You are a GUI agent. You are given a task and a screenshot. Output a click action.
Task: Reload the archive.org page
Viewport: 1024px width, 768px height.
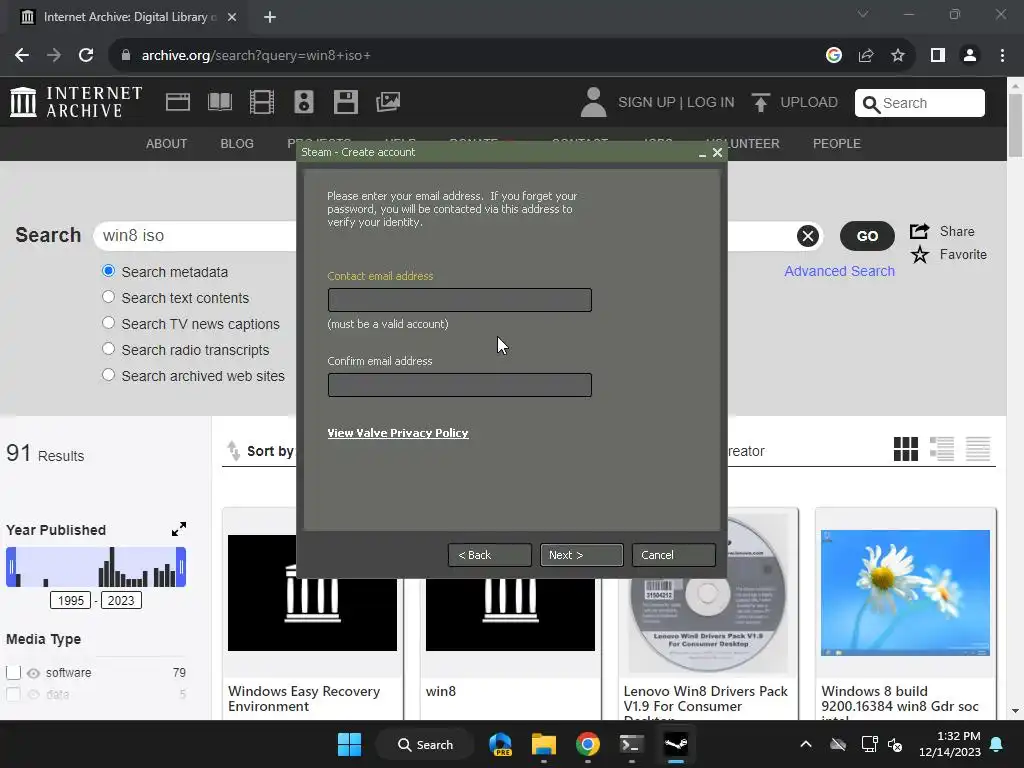86,56
